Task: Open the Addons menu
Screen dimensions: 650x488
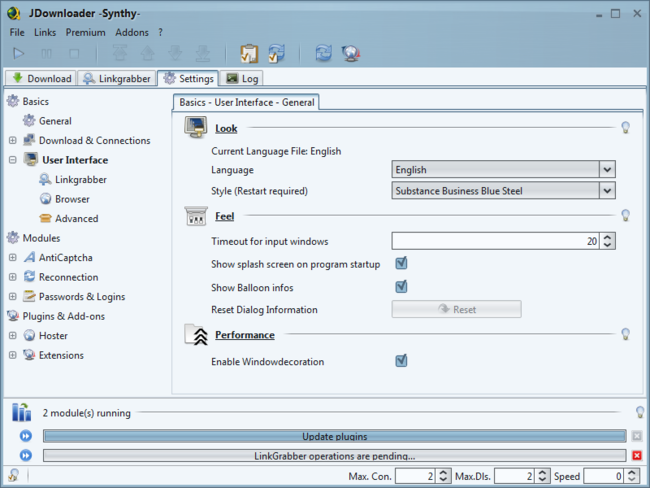Action: tap(132, 32)
